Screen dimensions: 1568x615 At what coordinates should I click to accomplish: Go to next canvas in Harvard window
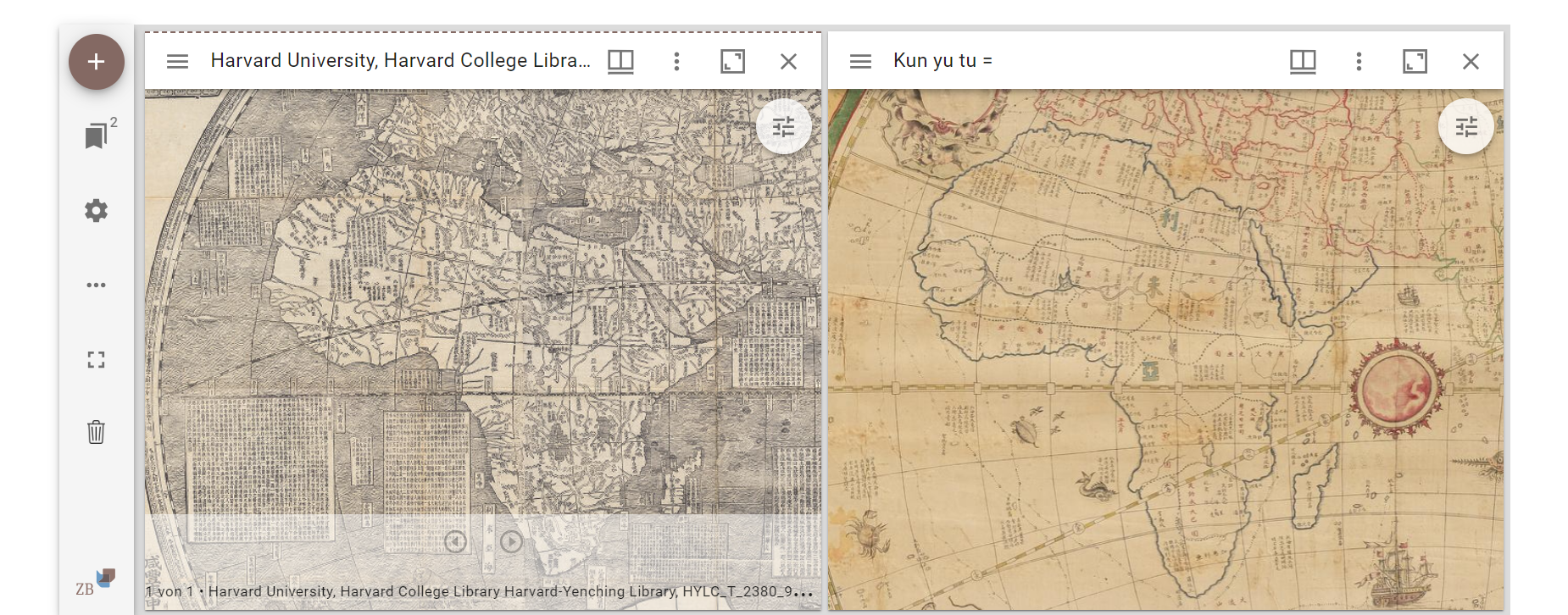512,541
